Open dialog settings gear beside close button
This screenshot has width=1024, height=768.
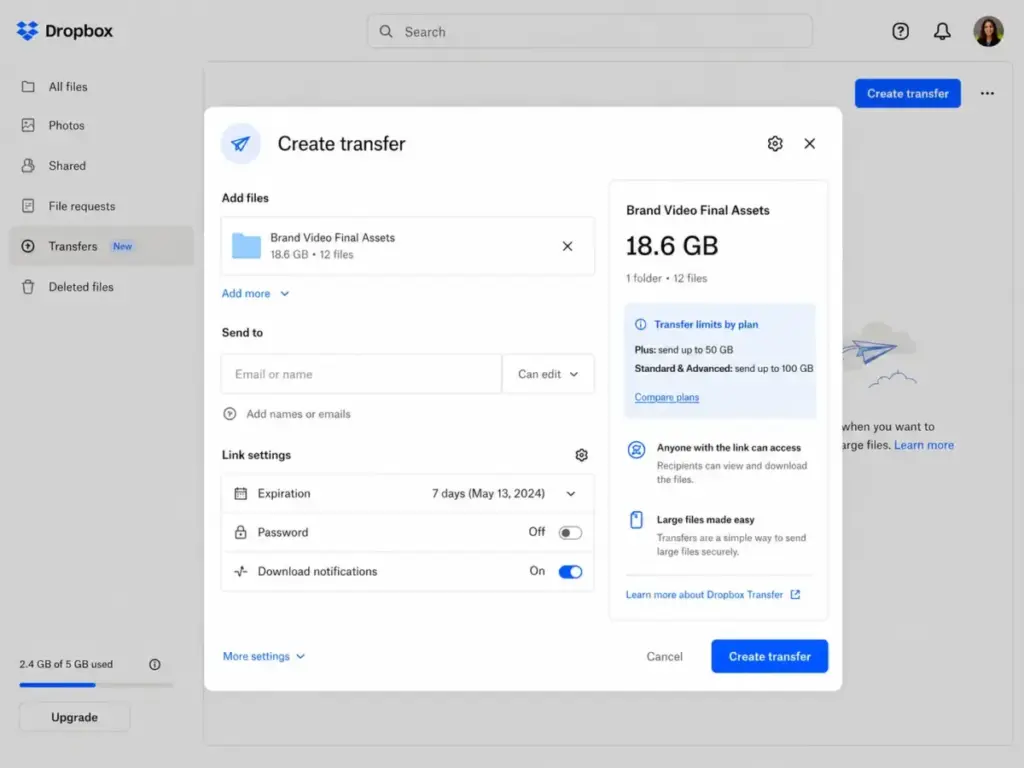tap(775, 143)
